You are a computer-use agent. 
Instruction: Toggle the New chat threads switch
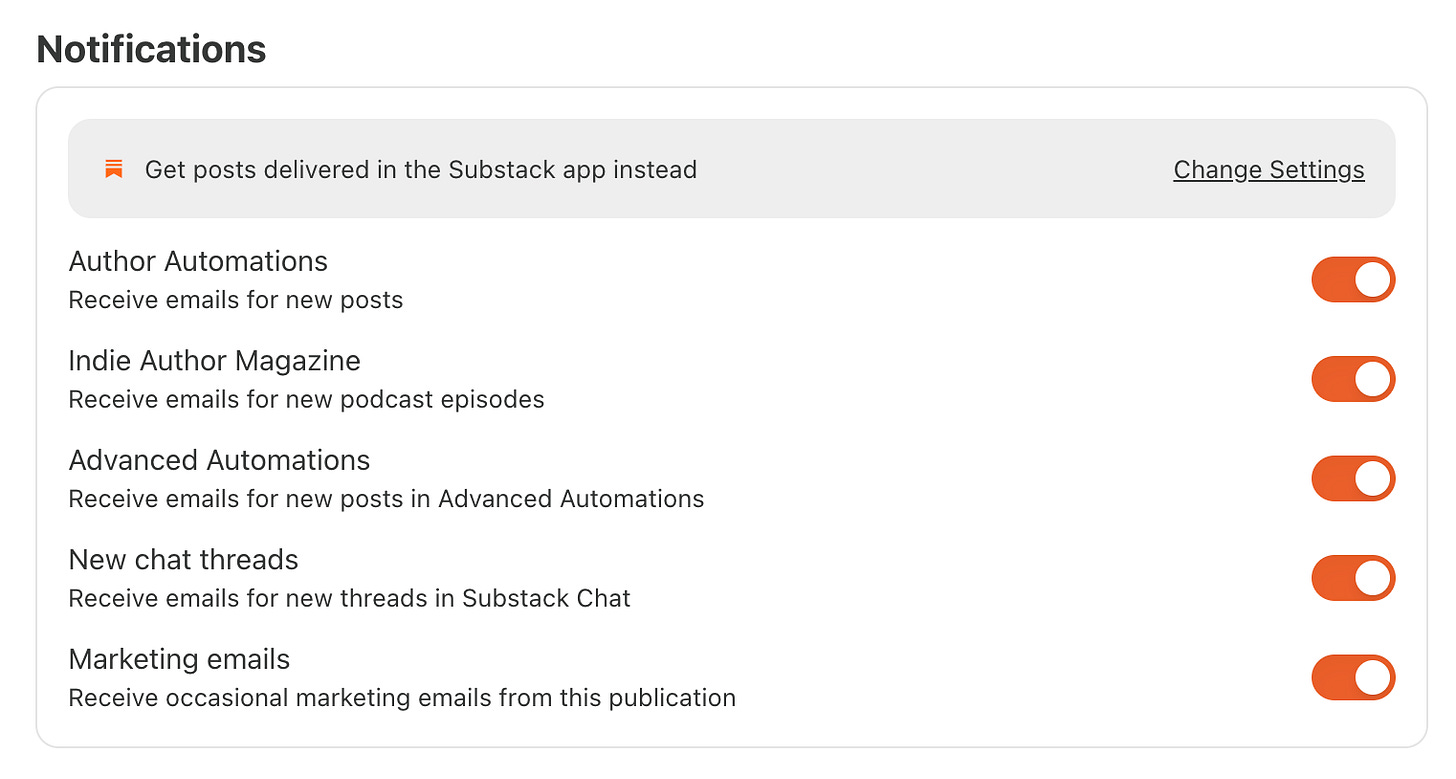(x=1353, y=578)
